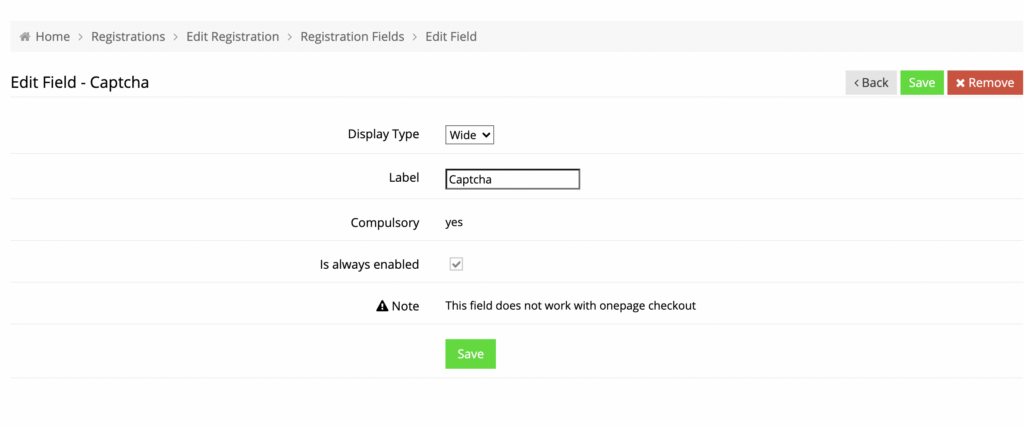Viewport: 1024px width, 427px height.
Task: Open Edit Registration breadcrumb link
Action: [x=232, y=37]
